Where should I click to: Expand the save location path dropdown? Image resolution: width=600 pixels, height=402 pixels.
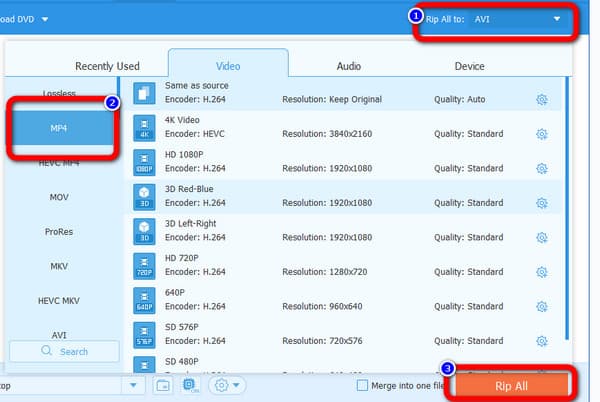[x=133, y=385]
